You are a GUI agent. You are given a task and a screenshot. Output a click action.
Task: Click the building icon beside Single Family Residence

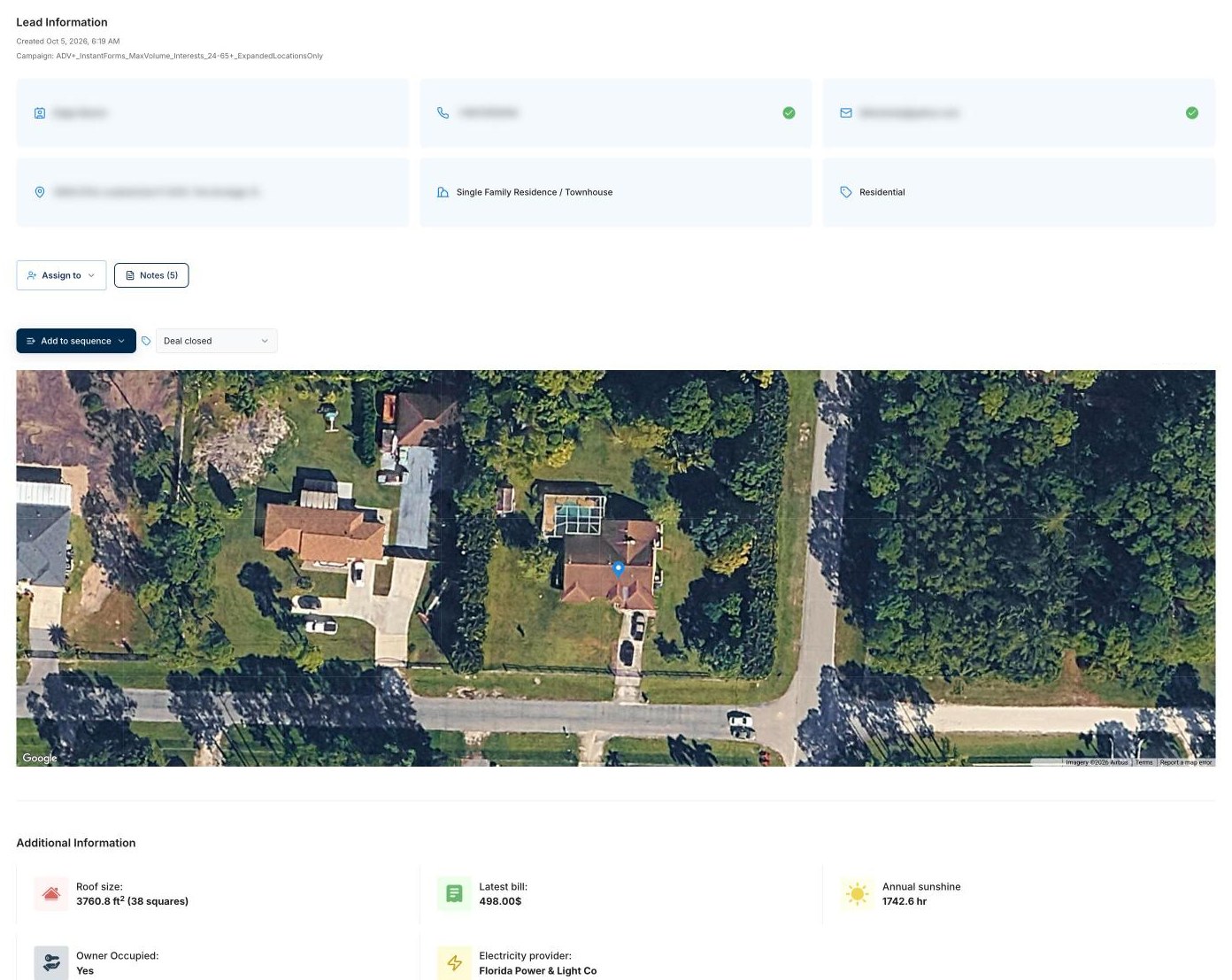click(443, 192)
